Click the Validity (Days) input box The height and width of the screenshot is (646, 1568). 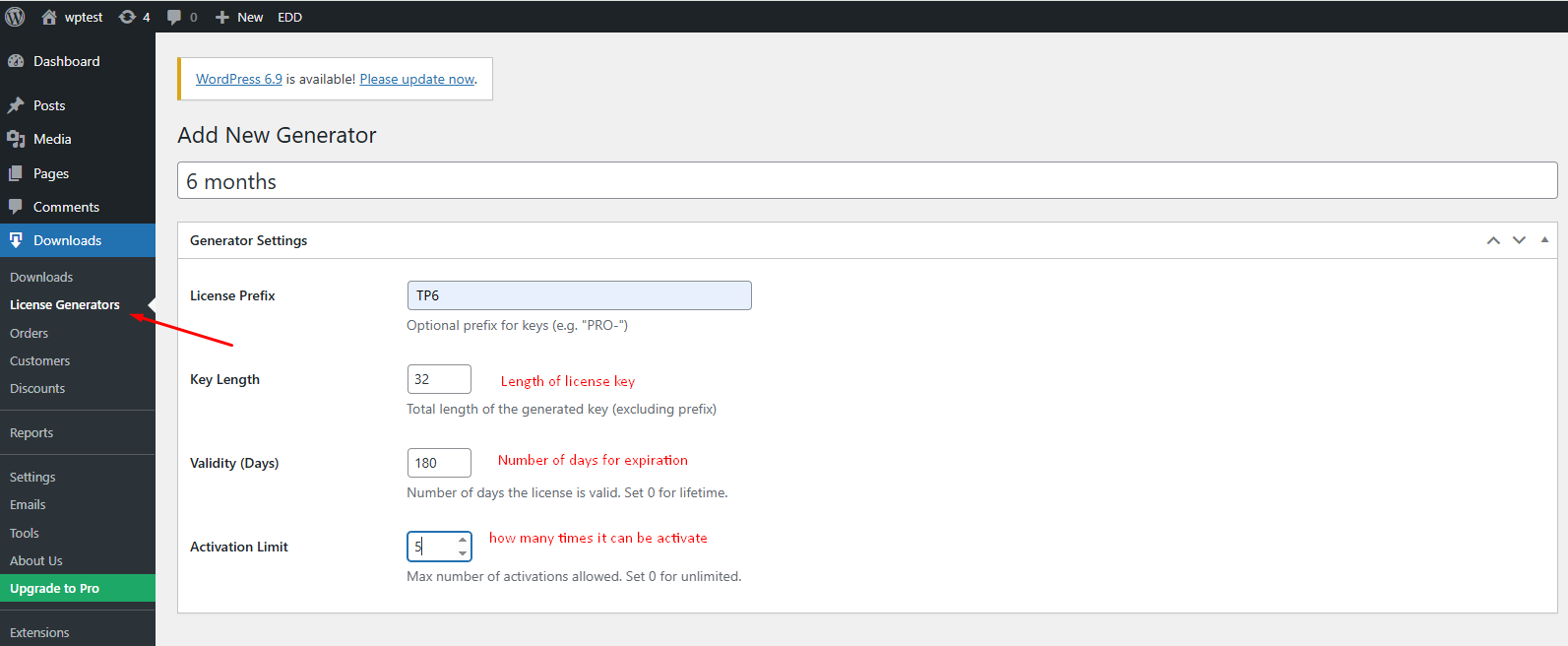point(439,463)
